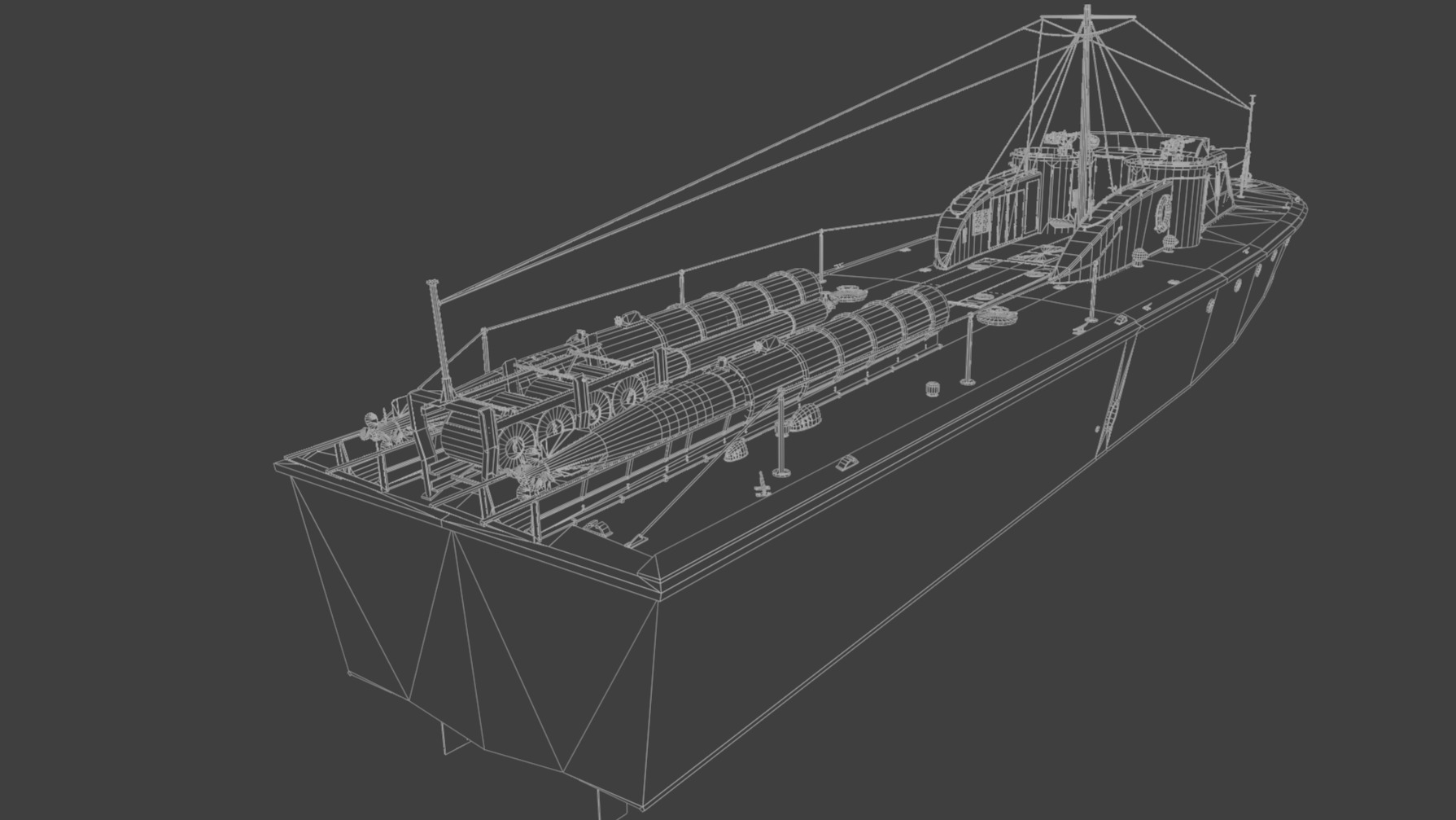The height and width of the screenshot is (820, 1456).
Task: Select the bridge superstructure near the bow
Action: [1082, 208]
